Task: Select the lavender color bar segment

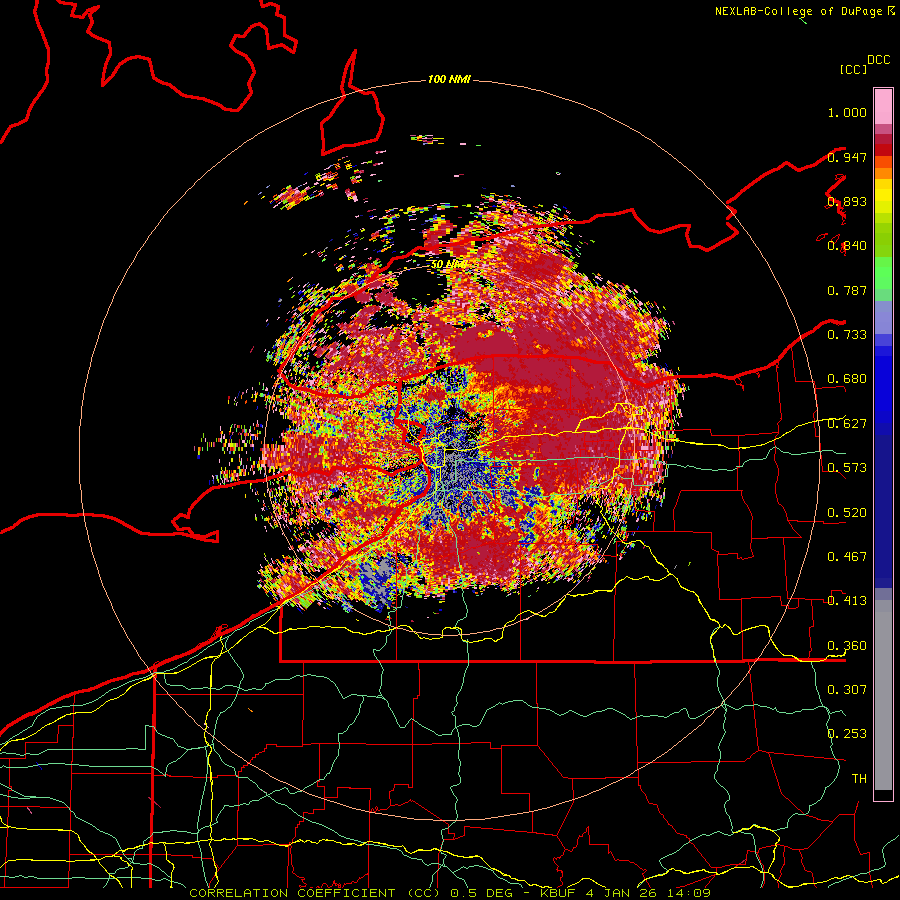Action: pyautogui.click(x=883, y=317)
